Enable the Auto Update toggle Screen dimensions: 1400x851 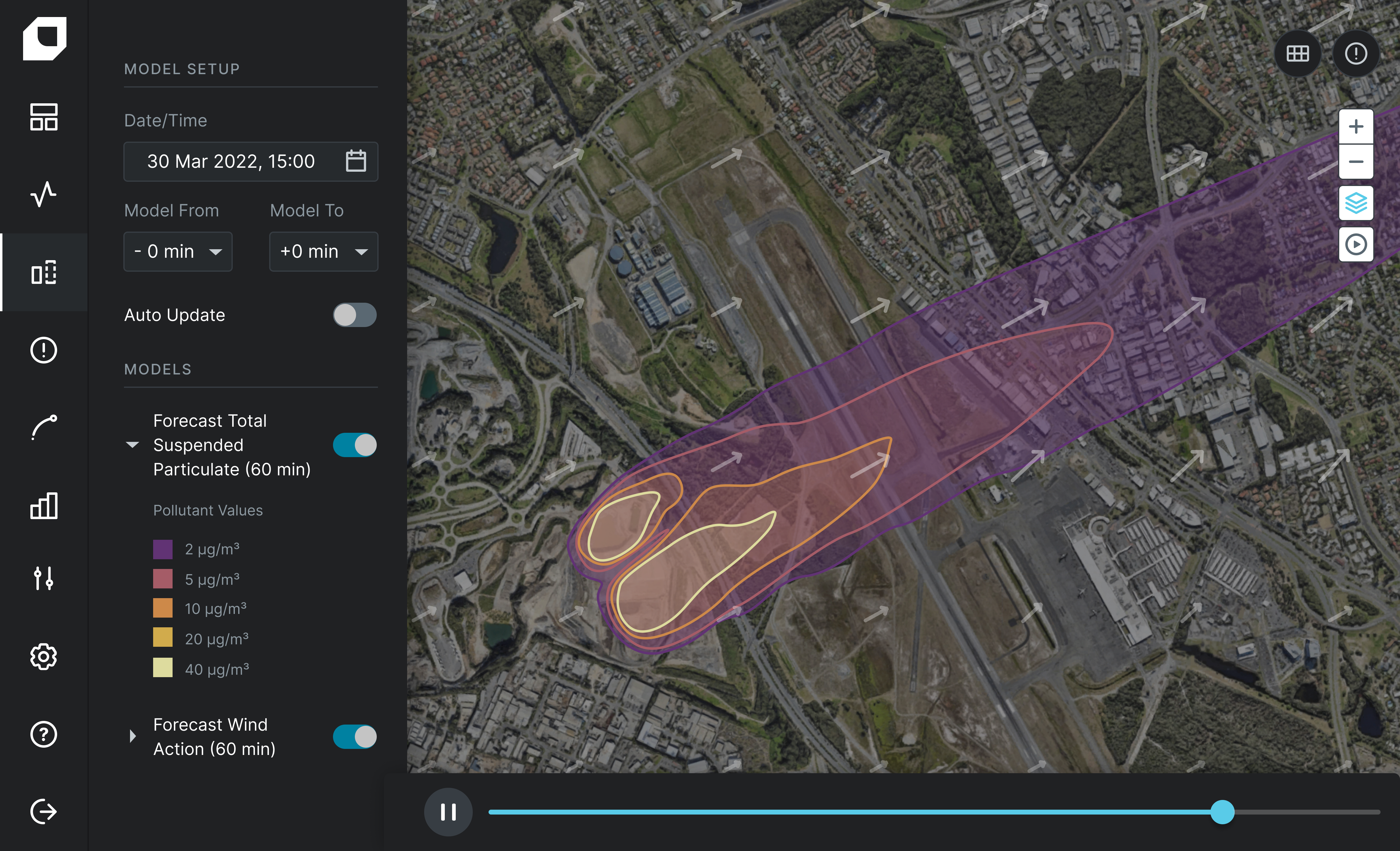[355, 315]
